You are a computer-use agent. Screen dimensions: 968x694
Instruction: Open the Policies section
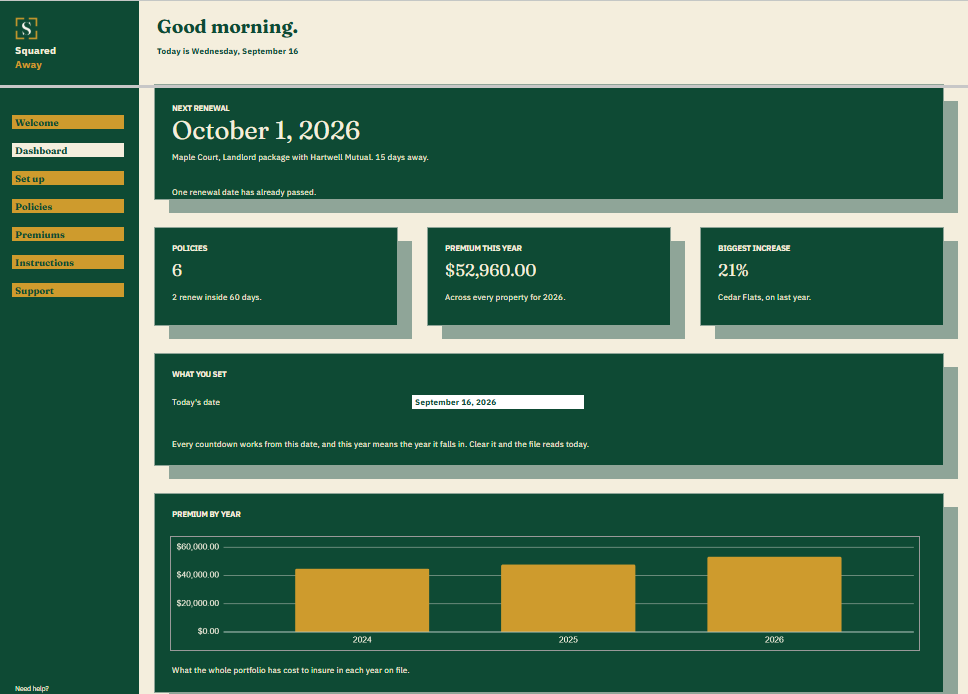point(68,206)
